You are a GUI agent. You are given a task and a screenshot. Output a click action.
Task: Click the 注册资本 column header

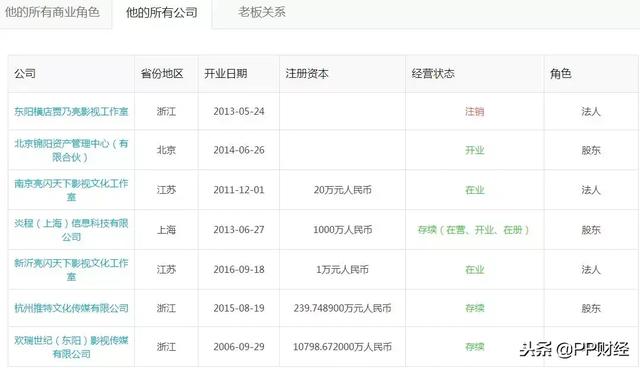click(307, 74)
